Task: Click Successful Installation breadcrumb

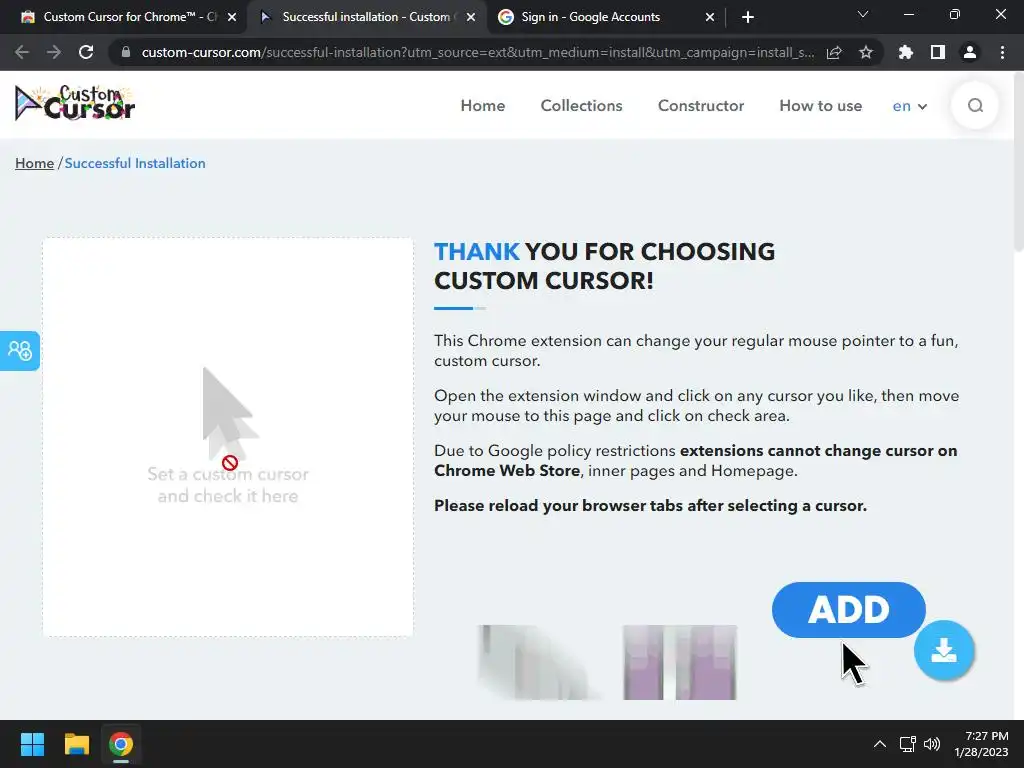Action: 135,163
